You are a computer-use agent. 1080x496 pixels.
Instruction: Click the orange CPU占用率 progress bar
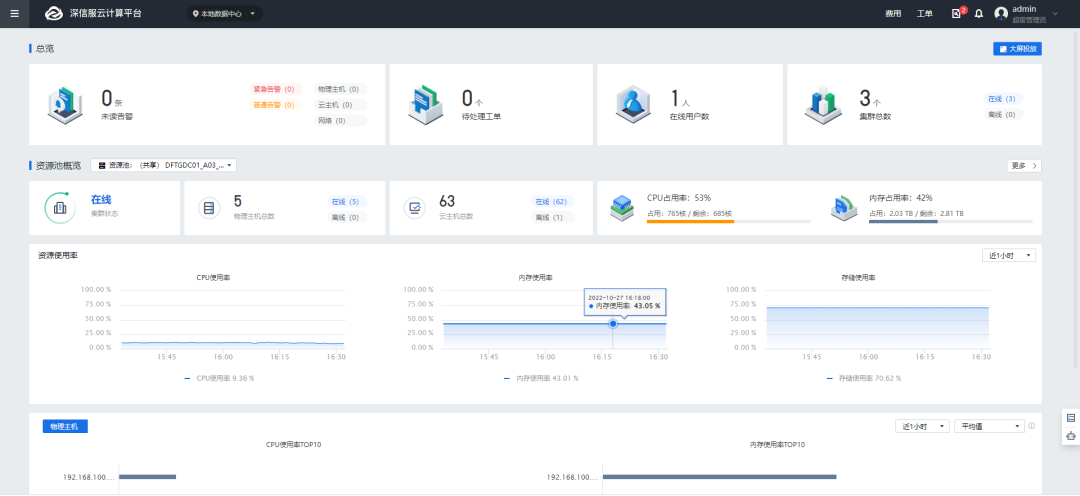pyautogui.click(x=690, y=221)
